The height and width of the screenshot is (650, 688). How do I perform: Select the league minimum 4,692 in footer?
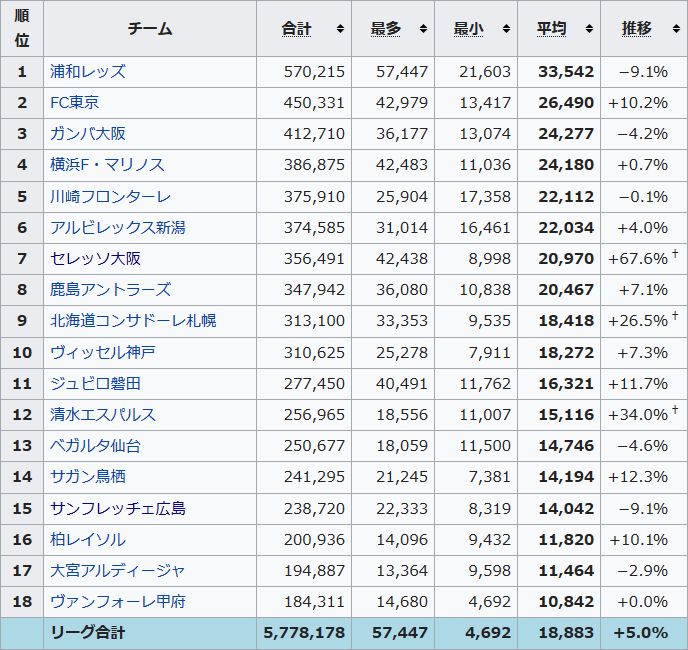488,633
